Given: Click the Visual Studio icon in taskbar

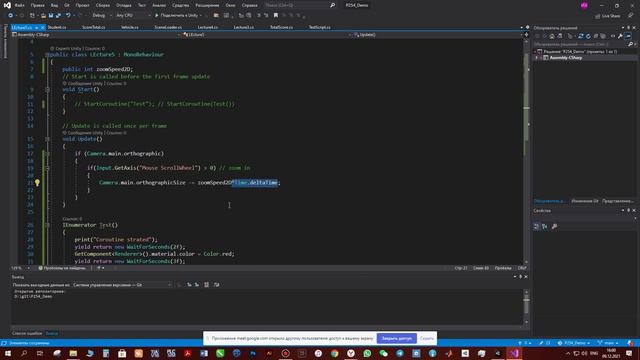Looking at the screenshot, I should (514, 353).
